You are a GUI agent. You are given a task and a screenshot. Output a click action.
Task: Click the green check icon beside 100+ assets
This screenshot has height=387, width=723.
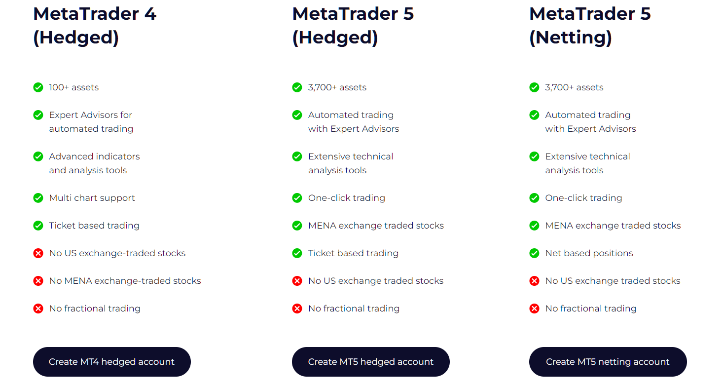point(38,87)
